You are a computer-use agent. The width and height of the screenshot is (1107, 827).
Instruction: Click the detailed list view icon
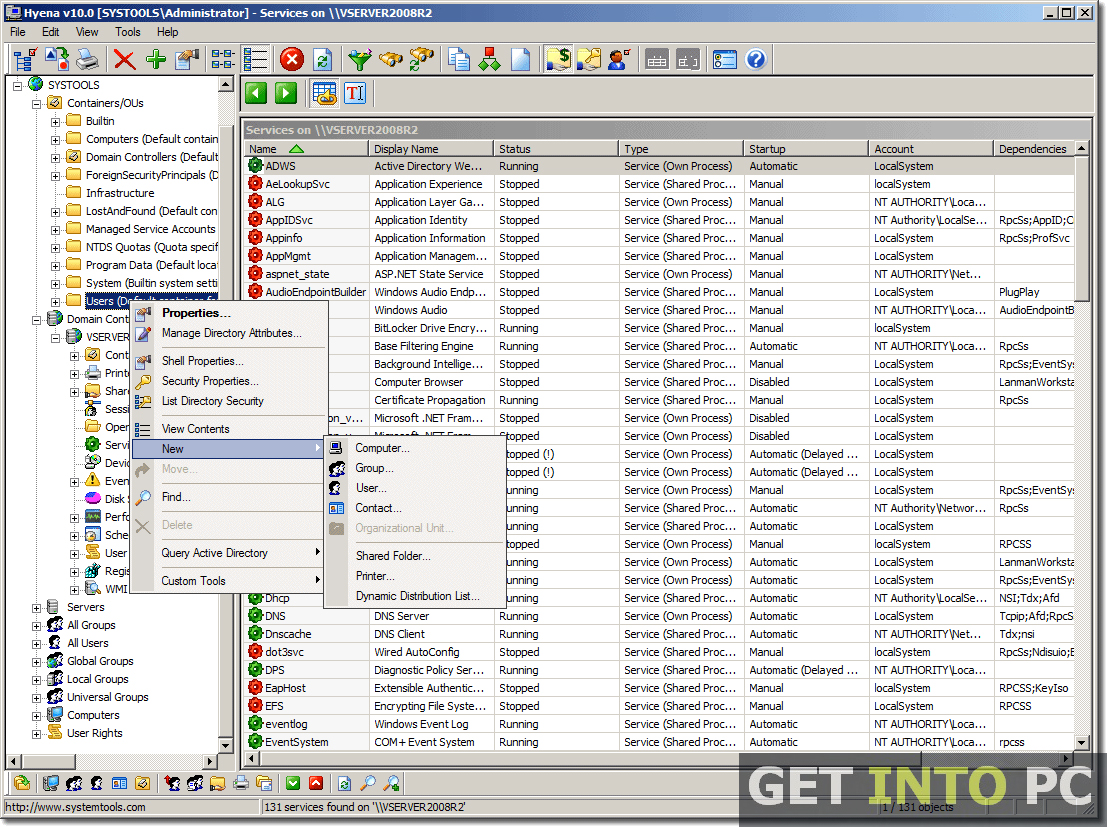(x=256, y=59)
